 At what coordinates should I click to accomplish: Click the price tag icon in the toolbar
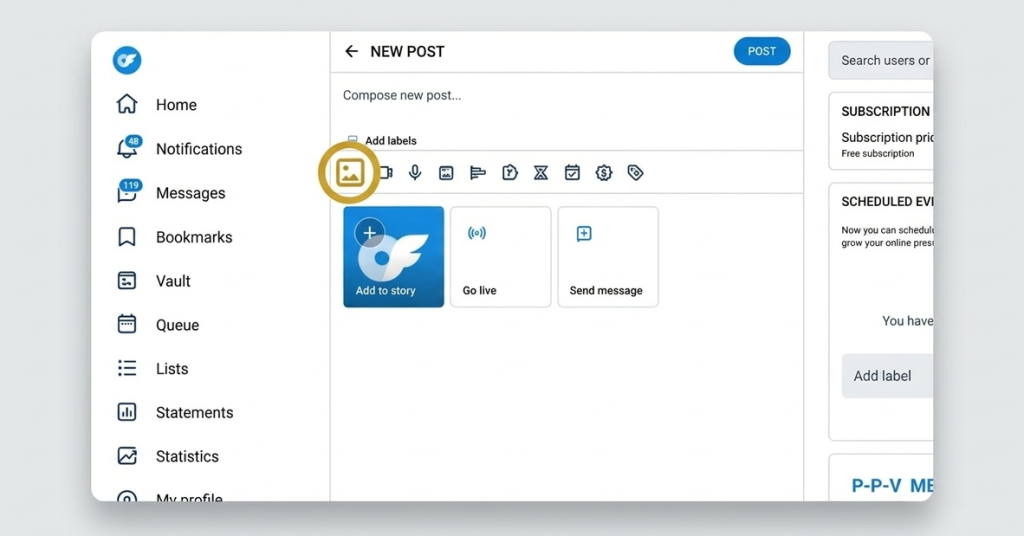pyautogui.click(x=635, y=173)
